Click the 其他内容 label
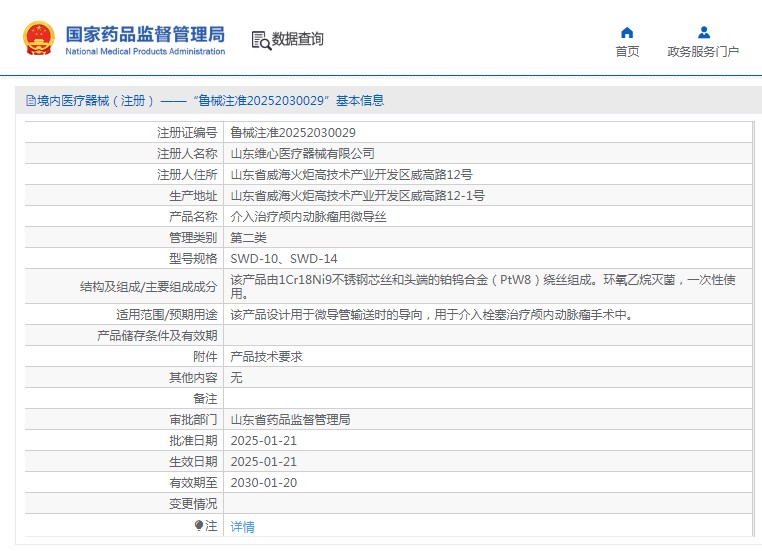The image size is (762, 551). tap(193, 378)
